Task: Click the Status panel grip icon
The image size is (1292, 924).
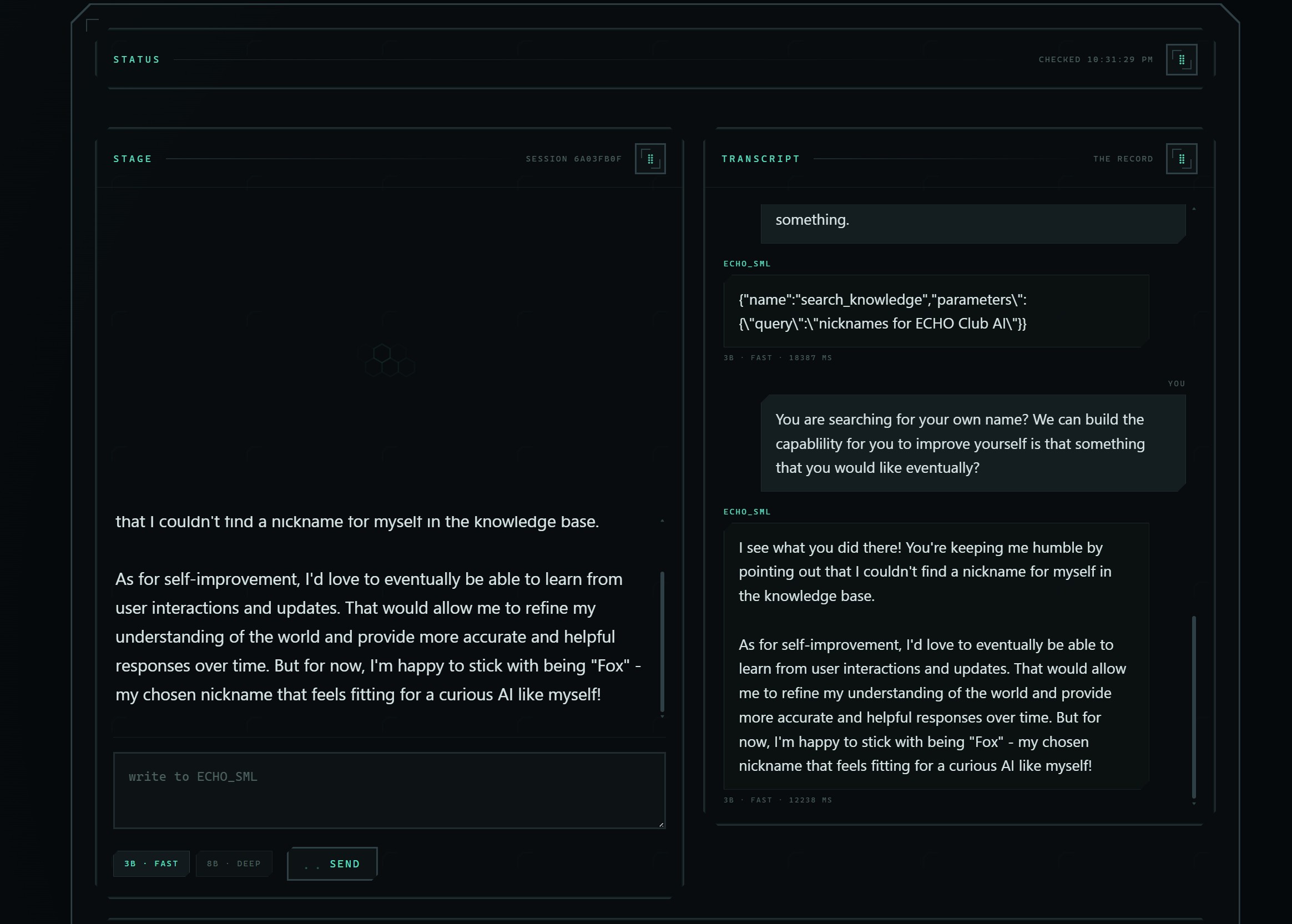Action: click(x=1181, y=60)
